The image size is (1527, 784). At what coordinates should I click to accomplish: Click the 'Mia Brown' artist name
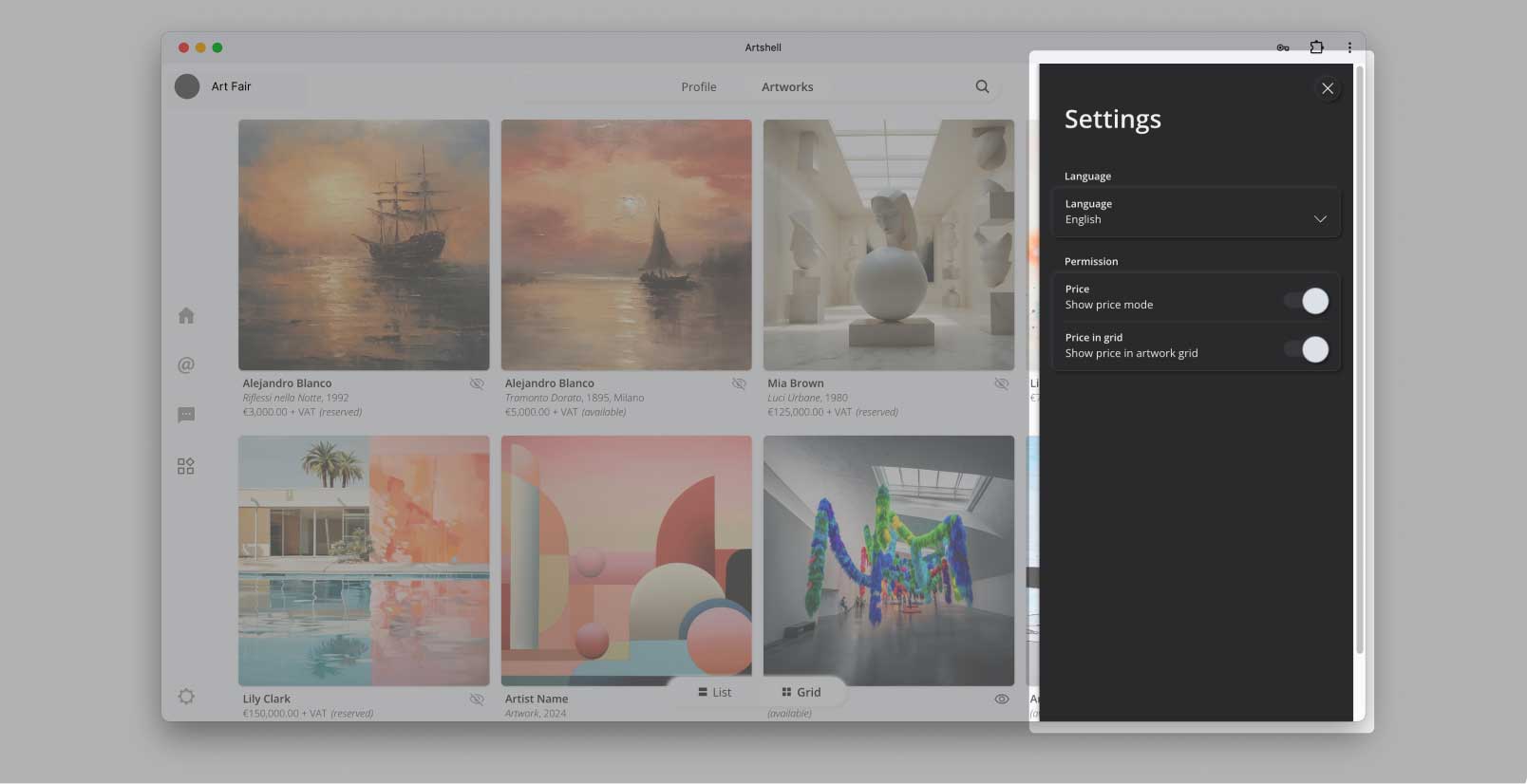click(x=796, y=383)
